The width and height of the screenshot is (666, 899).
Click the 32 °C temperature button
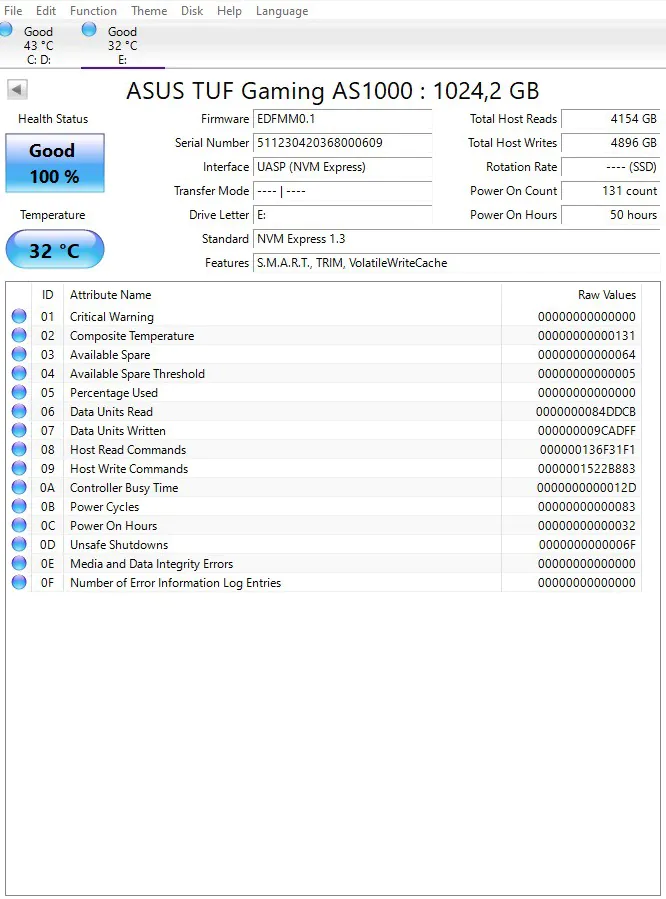tap(55, 249)
